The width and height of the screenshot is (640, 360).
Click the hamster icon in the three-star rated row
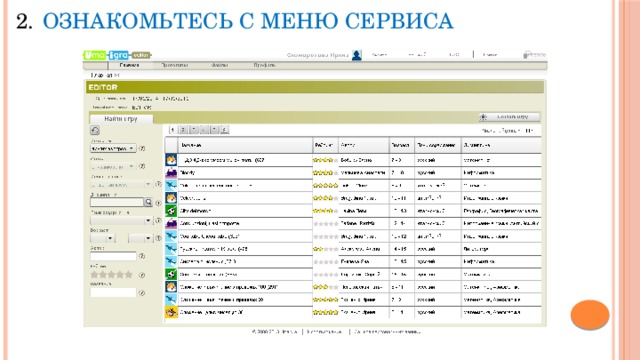171,287
